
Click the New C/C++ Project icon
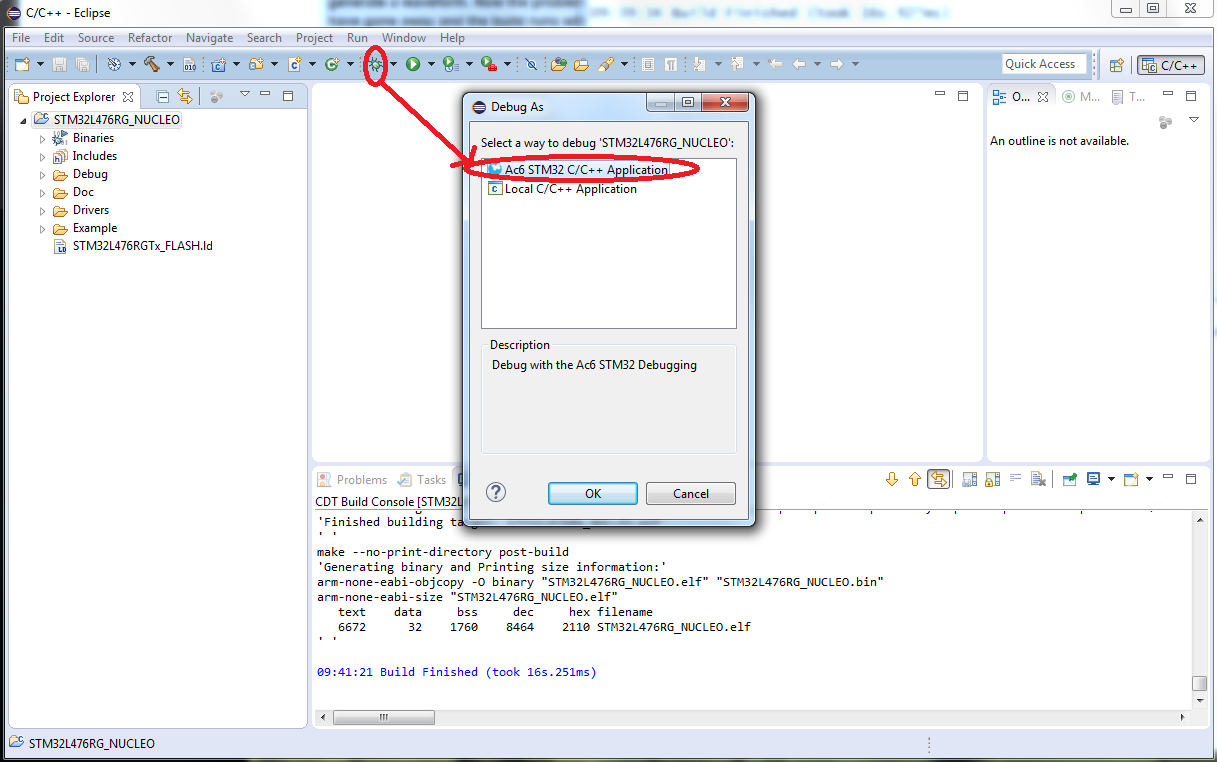tap(218, 64)
